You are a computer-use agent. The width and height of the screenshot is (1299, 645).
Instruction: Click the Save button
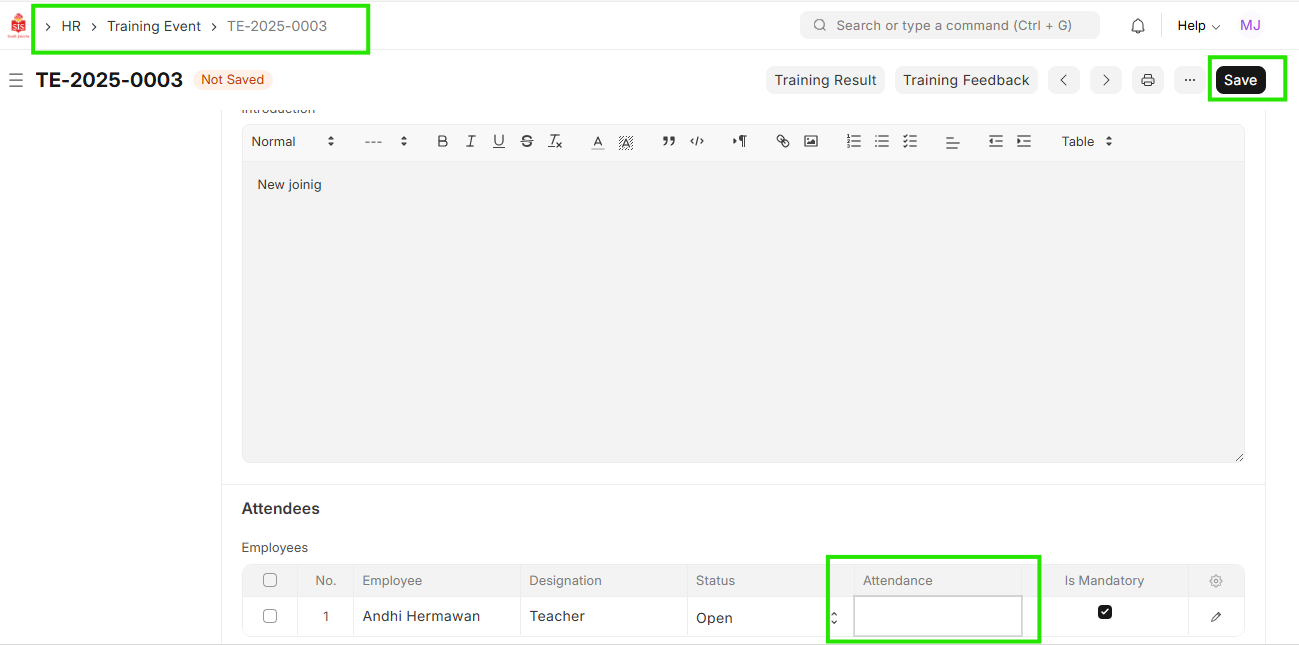(x=1240, y=80)
